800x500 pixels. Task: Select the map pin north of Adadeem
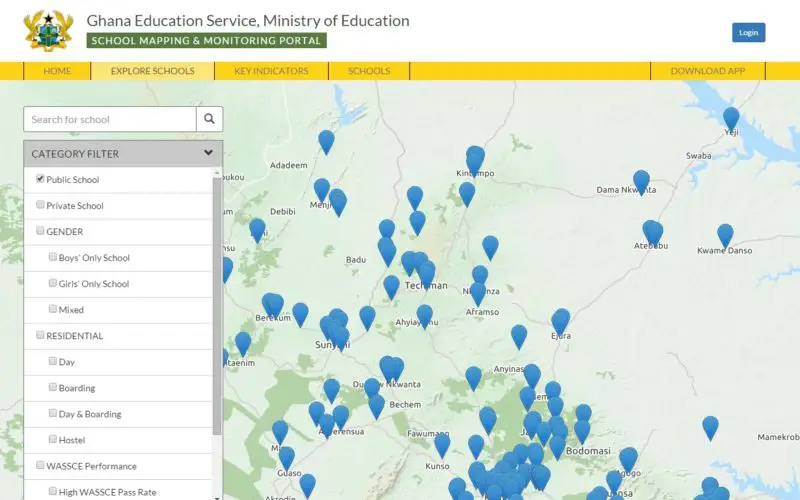[327, 142]
